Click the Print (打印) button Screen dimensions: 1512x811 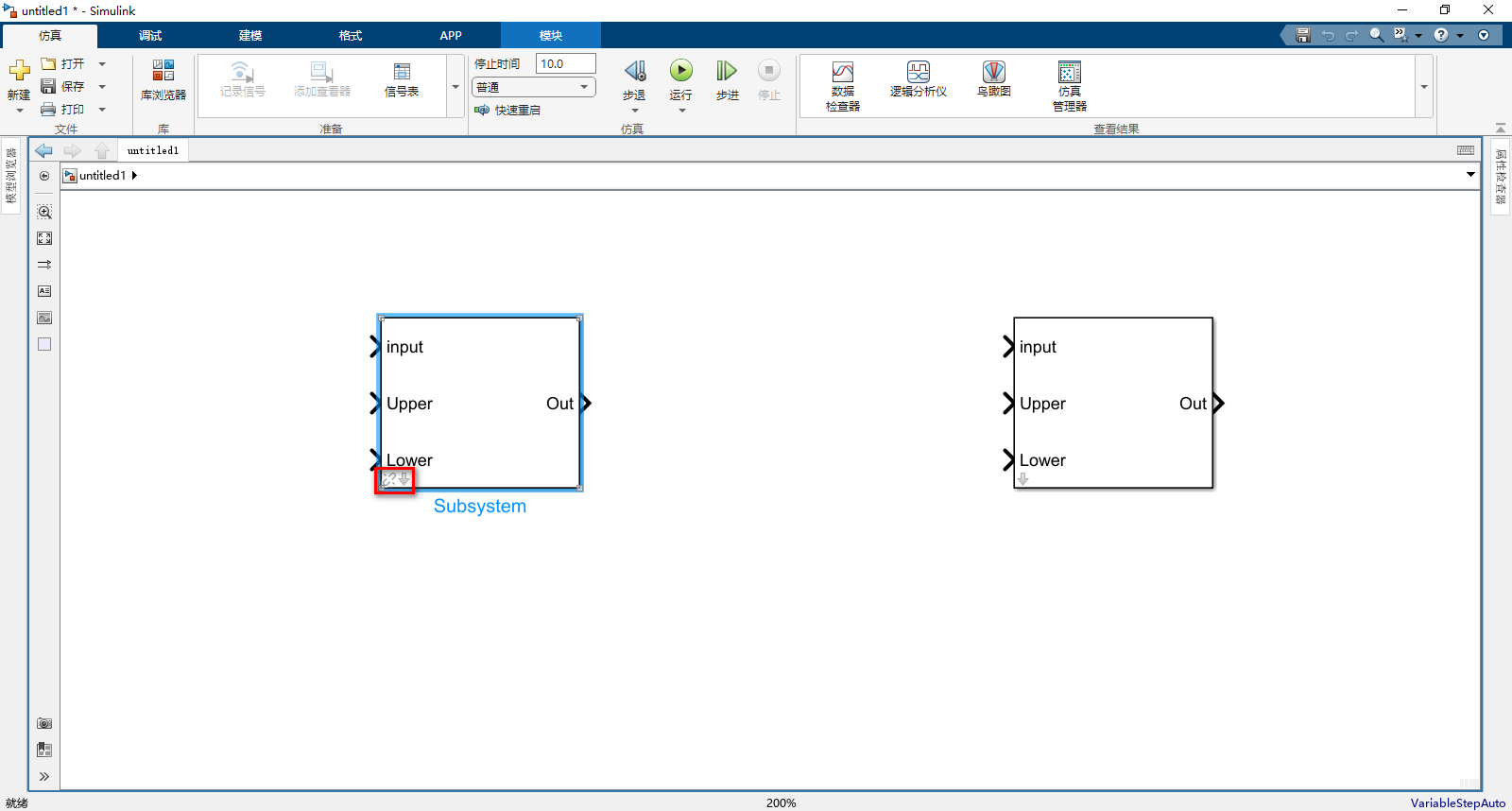(63, 109)
